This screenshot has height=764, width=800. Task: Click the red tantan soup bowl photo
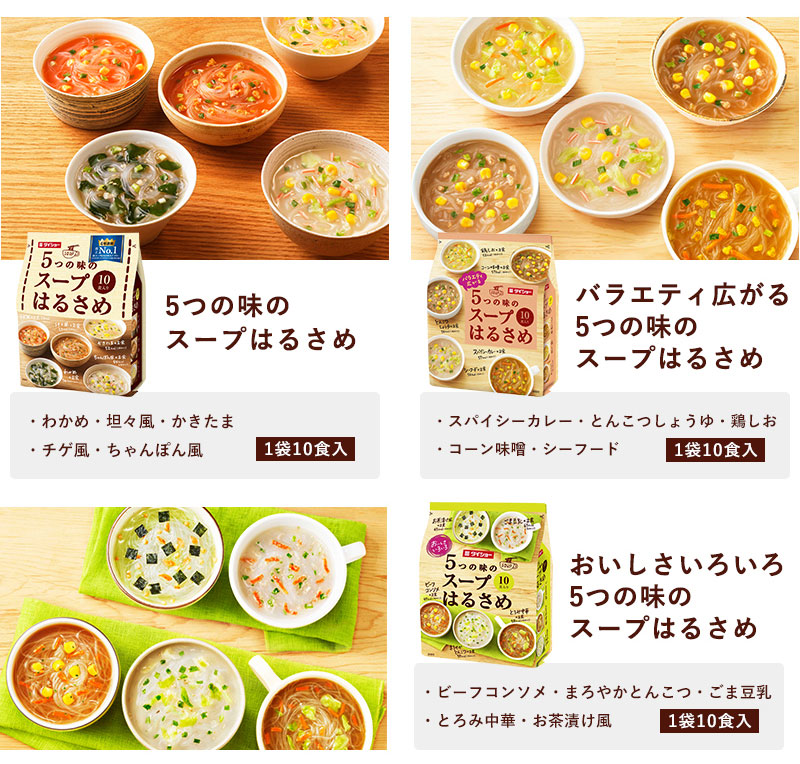click(x=222, y=92)
